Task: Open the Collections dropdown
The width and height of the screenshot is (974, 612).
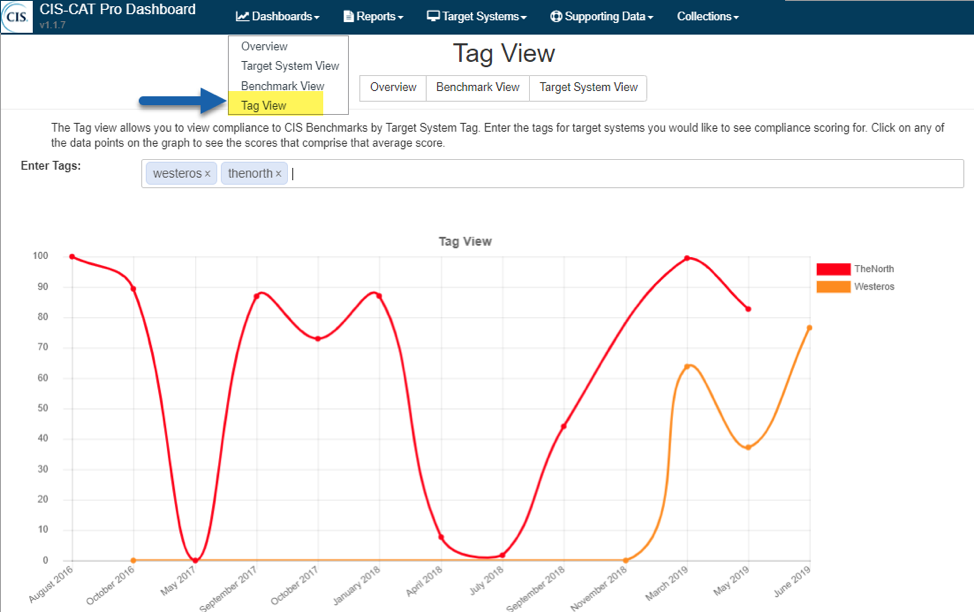Action: pos(708,17)
